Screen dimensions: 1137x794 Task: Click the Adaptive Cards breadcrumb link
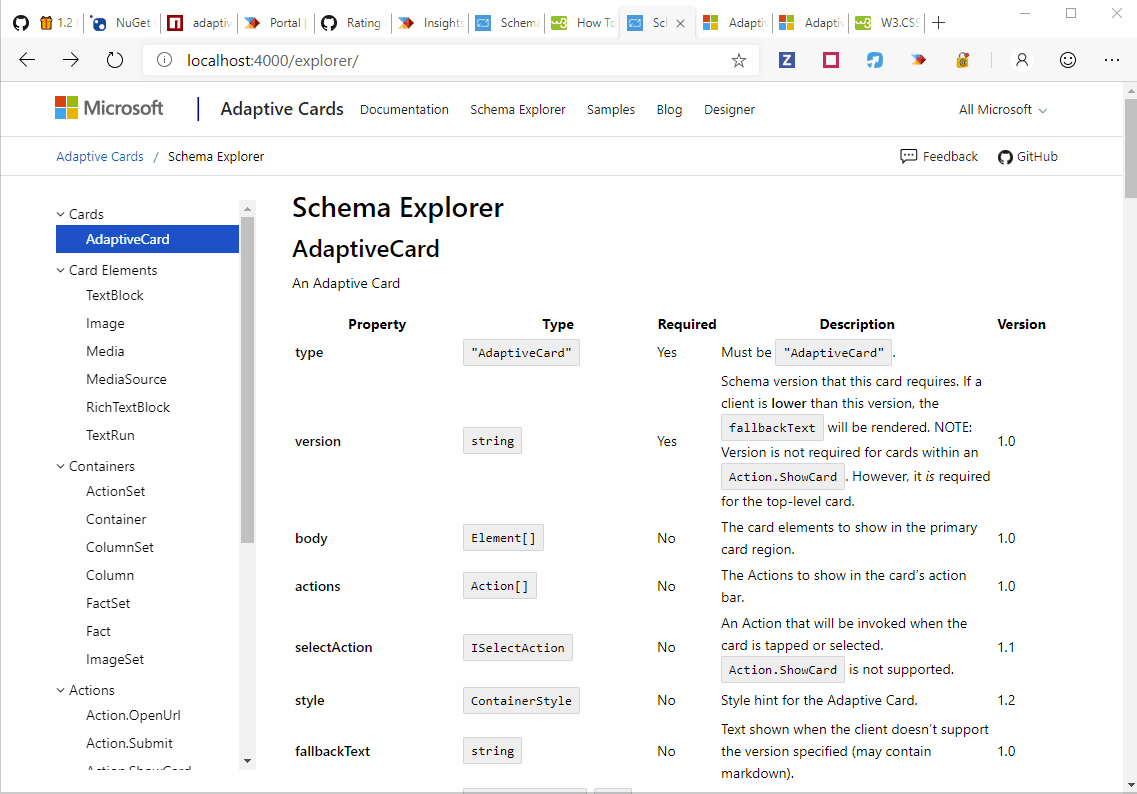pyautogui.click(x=100, y=157)
